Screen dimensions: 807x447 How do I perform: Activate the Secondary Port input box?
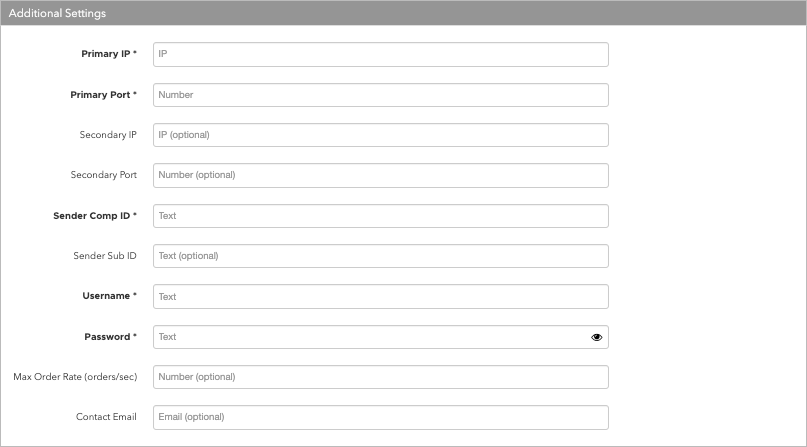381,175
